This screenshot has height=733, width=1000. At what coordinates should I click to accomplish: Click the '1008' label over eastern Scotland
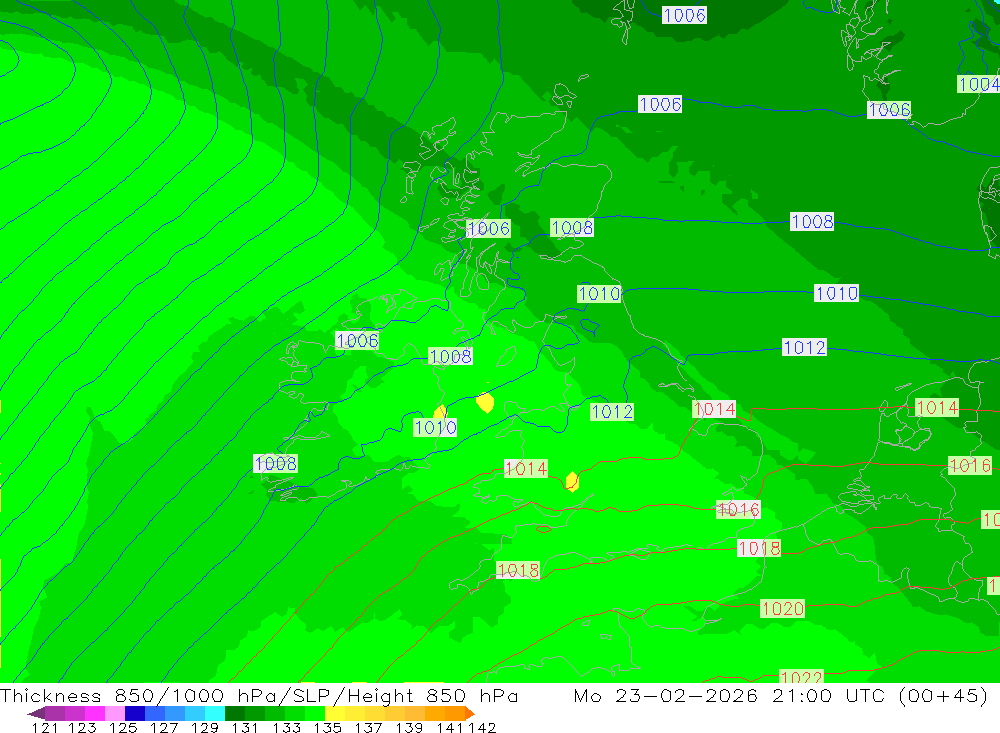click(x=572, y=228)
